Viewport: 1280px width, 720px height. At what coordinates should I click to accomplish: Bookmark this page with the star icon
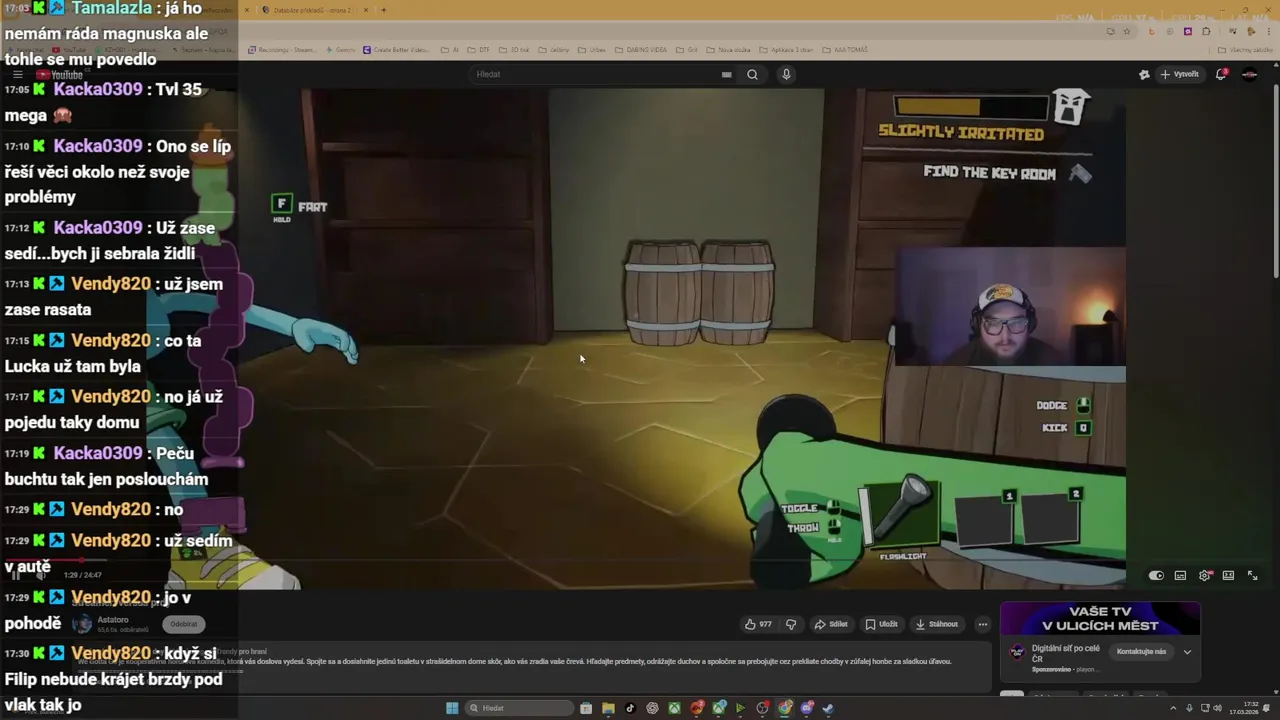pyautogui.click(x=1127, y=31)
